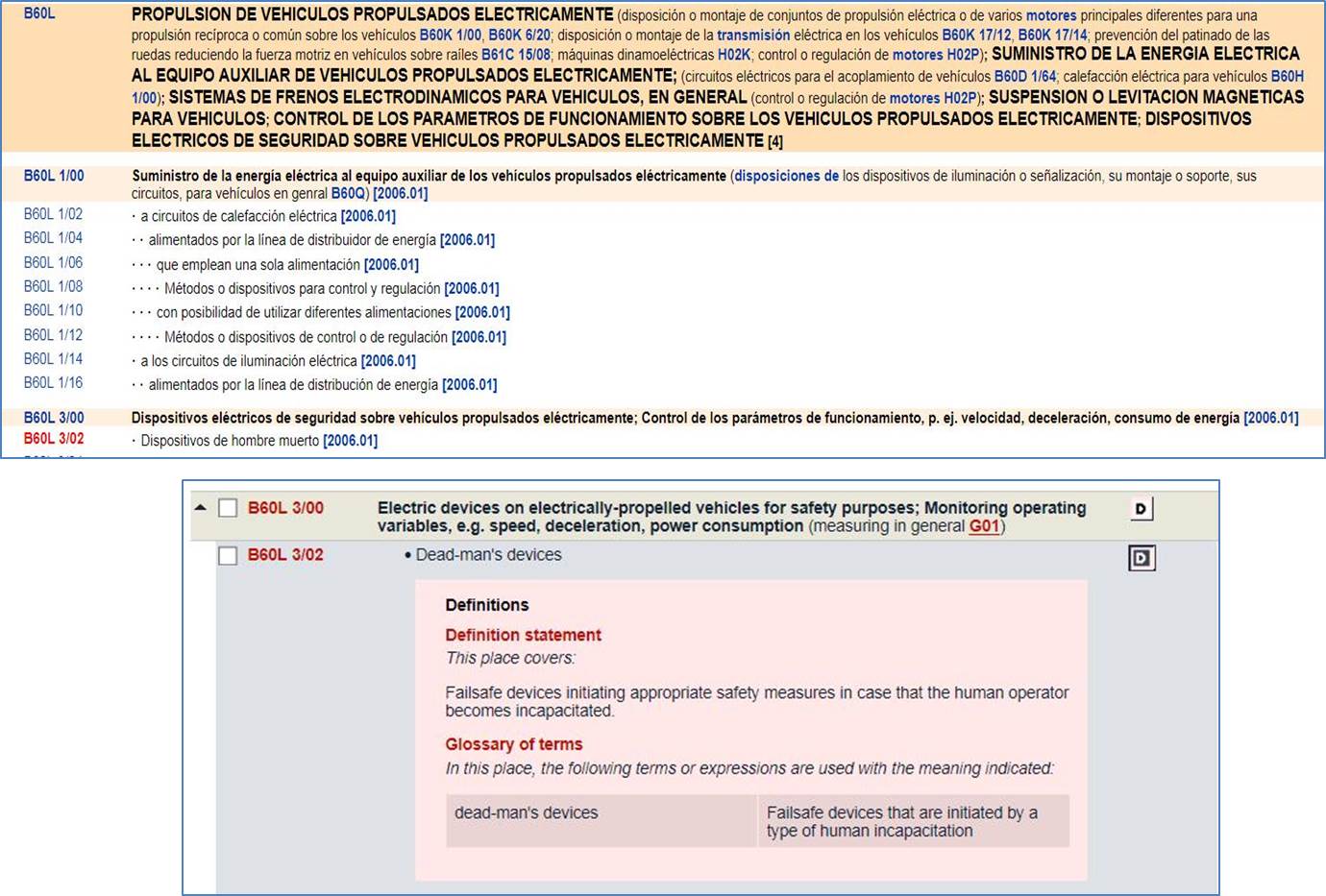Open the B60L subclass code in header
Image resolution: width=1326 pixels, height=896 pixels.
[x=39, y=14]
